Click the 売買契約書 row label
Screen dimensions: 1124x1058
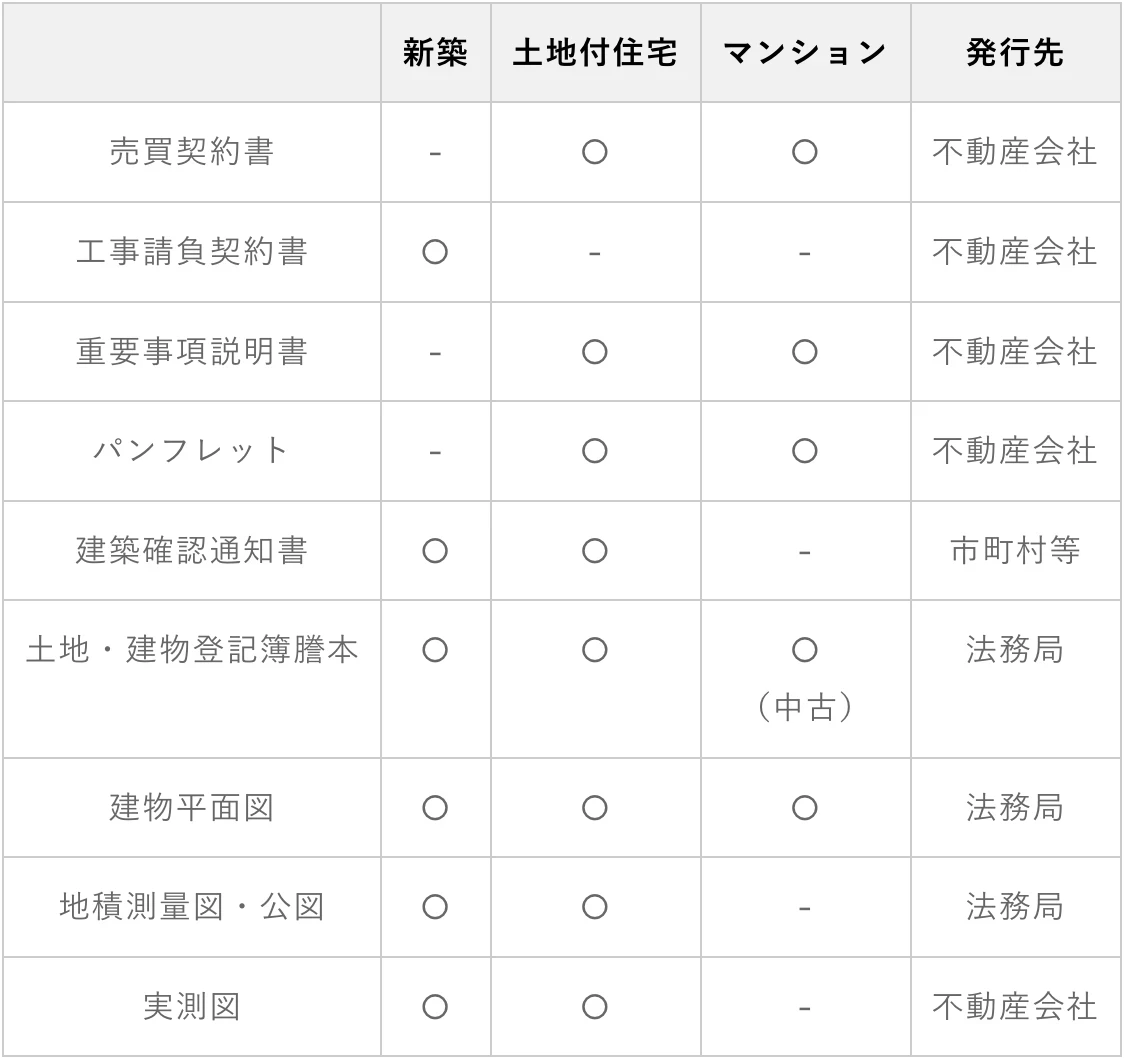pyautogui.click(x=191, y=152)
